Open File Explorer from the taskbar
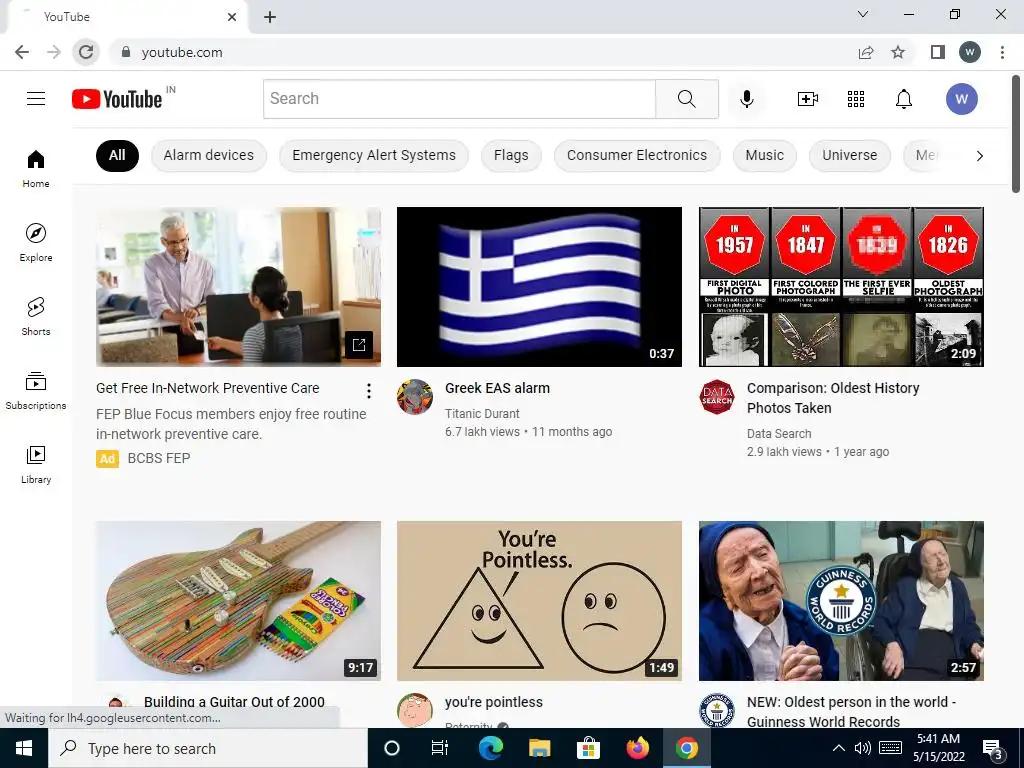 pos(539,748)
